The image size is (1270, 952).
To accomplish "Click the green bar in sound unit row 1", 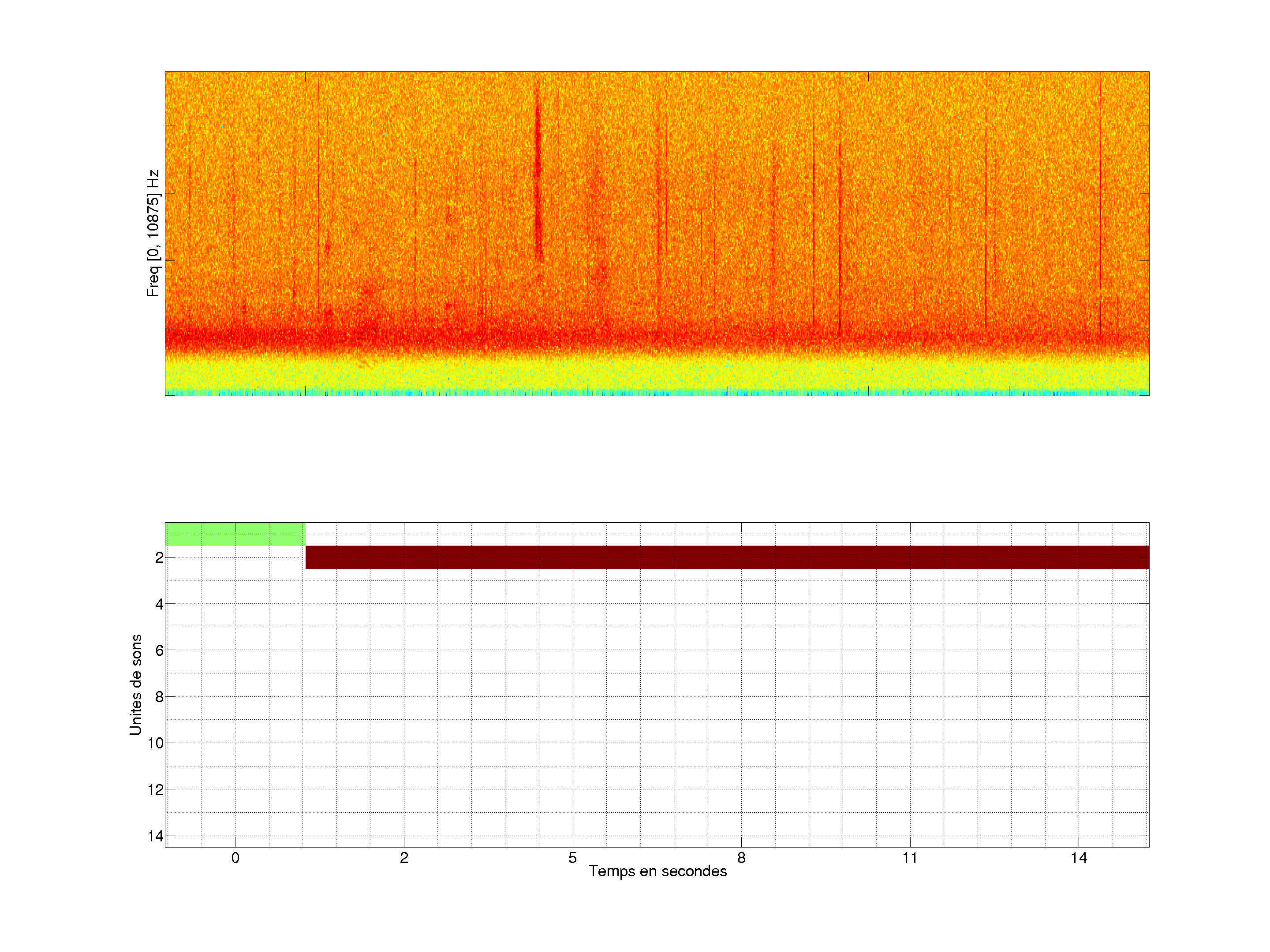I will tap(235, 534).
